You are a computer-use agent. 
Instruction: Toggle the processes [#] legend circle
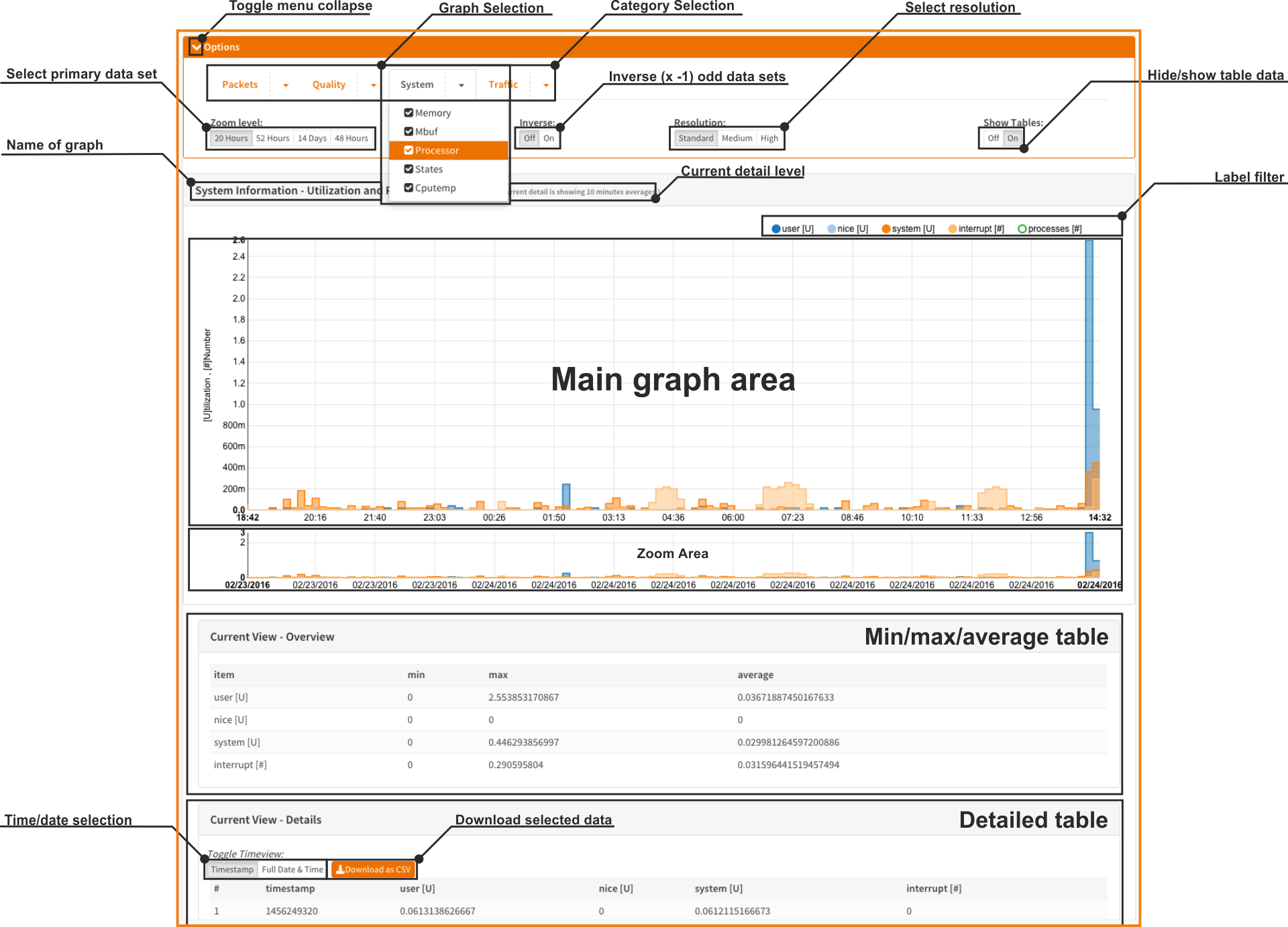[x=1022, y=229]
